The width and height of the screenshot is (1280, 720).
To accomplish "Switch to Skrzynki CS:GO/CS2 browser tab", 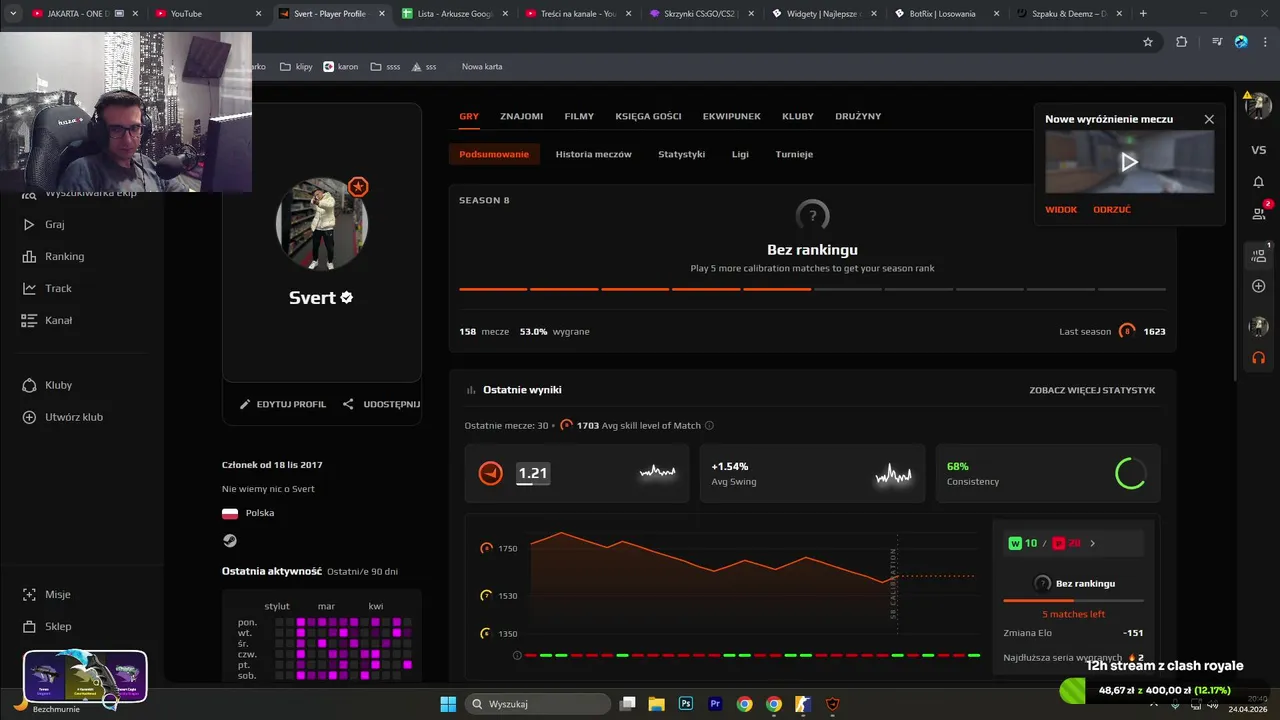I will tap(702, 13).
